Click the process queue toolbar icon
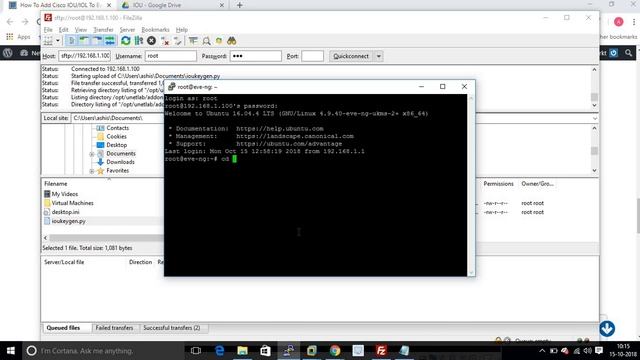The image size is (640, 360). coord(139,41)
